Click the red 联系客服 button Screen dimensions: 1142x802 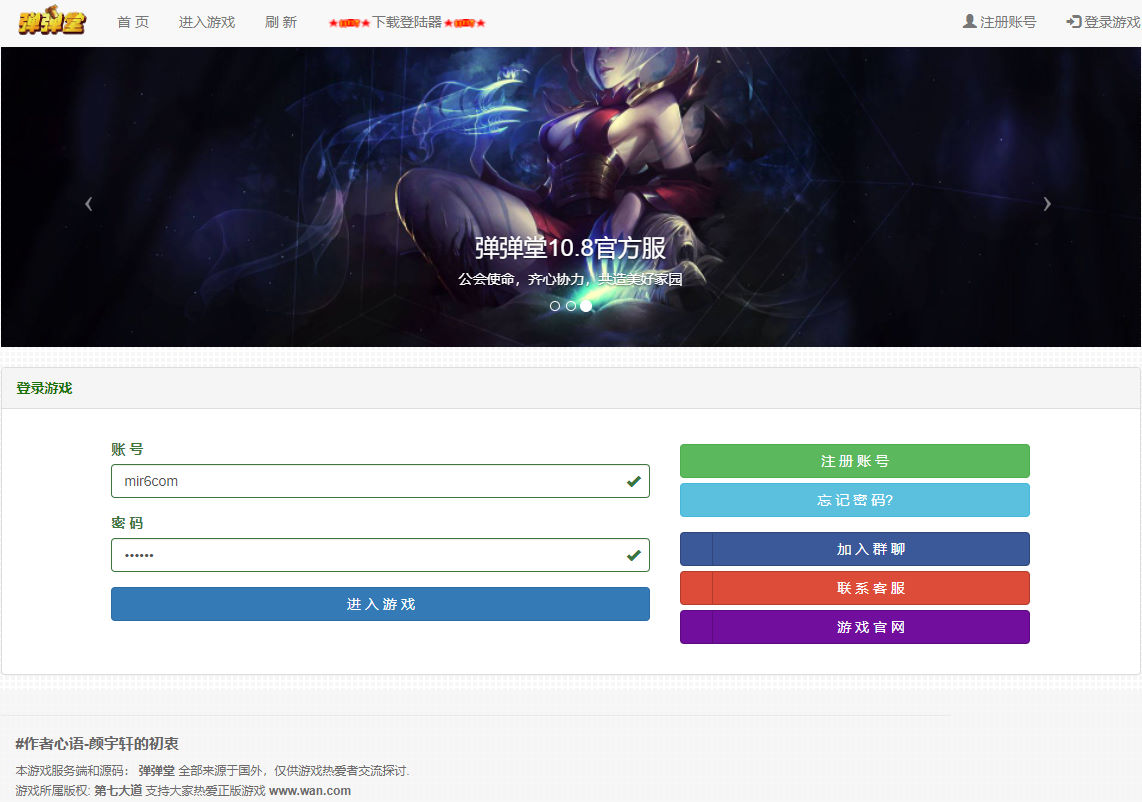click(x=855, y=589)
